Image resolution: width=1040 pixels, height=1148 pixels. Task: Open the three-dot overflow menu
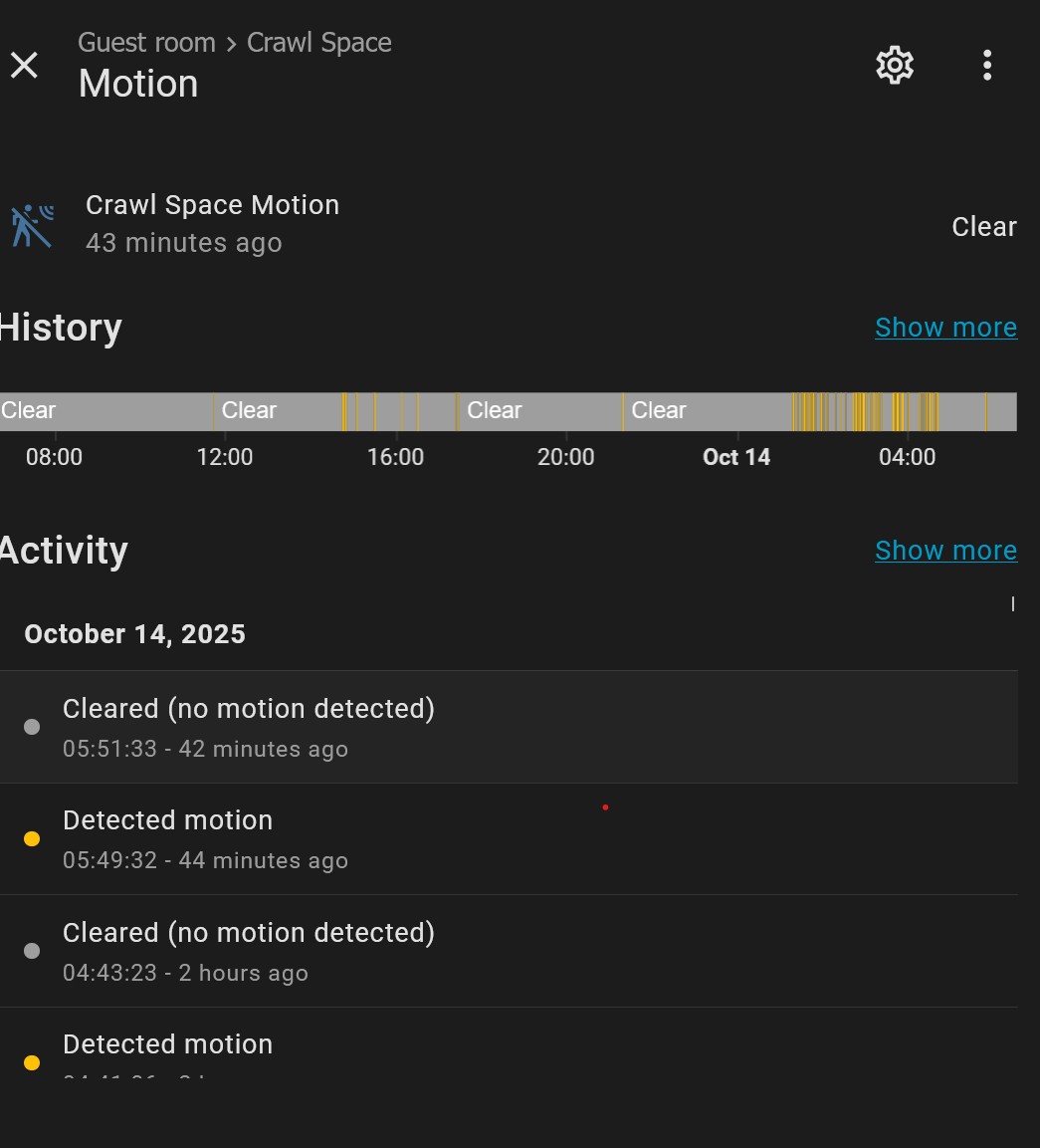(x=986, y=66)
